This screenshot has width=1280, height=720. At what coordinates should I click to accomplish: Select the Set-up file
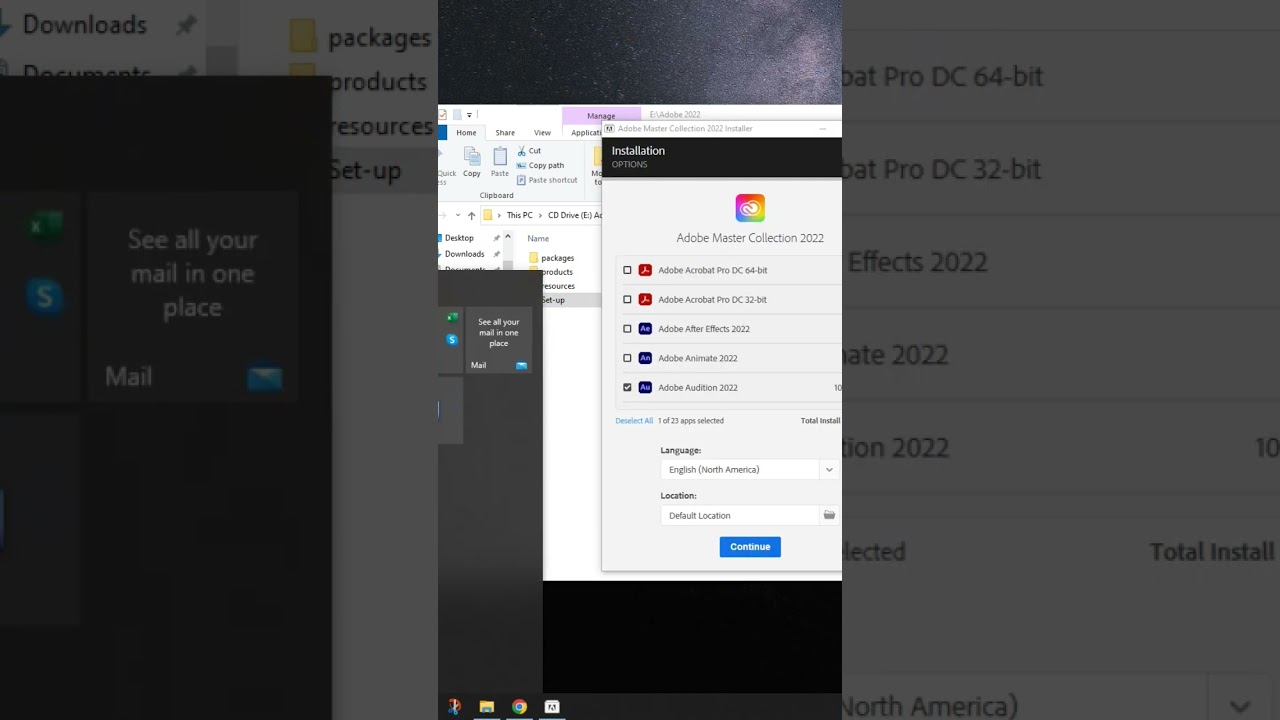(553, 300)
